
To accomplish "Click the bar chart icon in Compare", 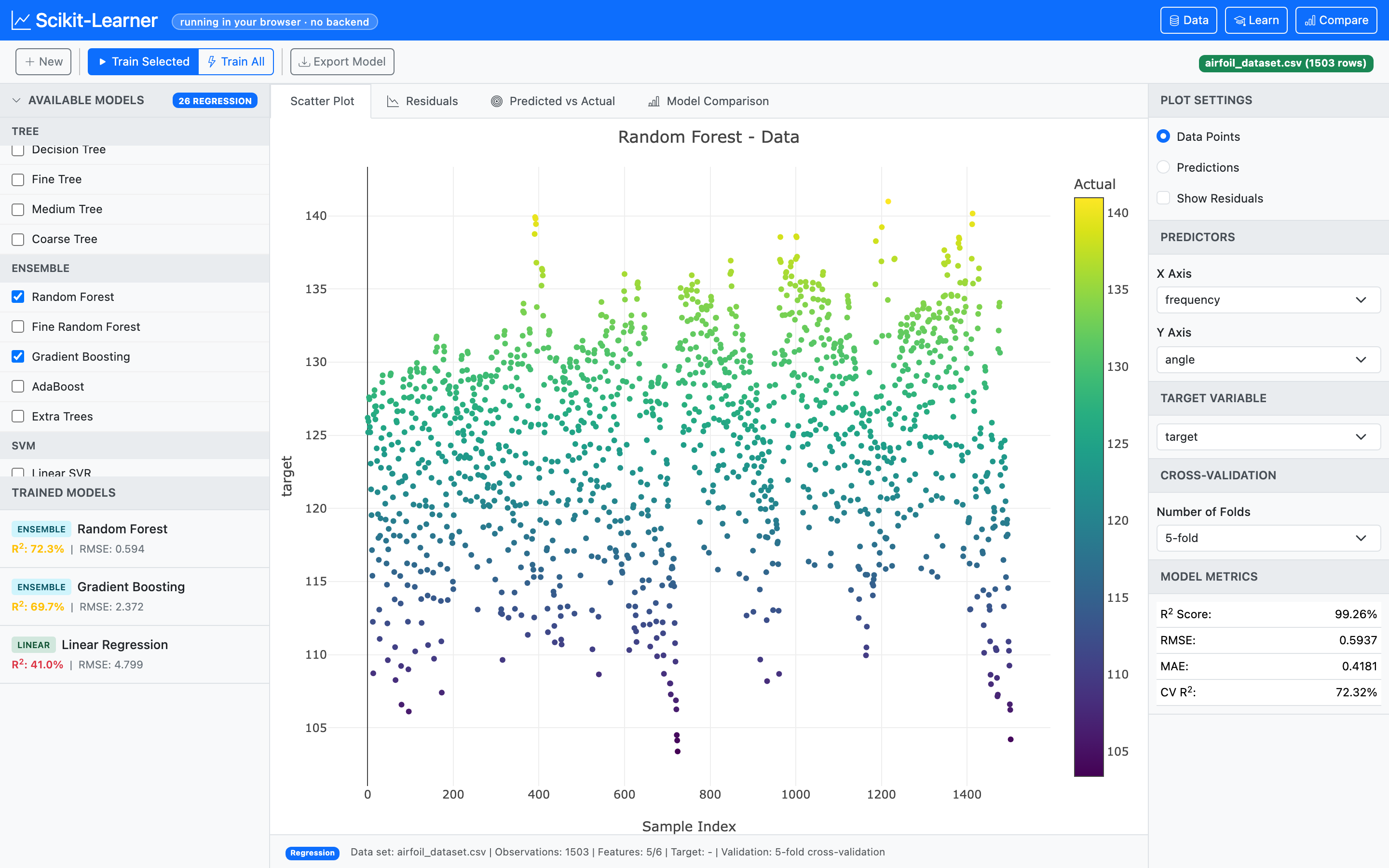I will [1310, 21].
